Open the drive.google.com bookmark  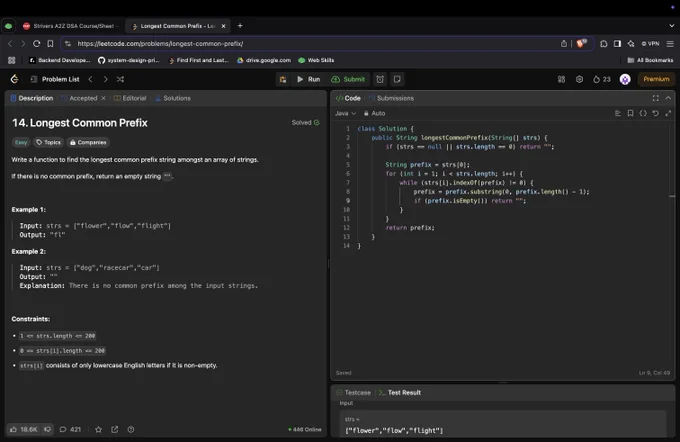pyautogui.click(x=264, y=60)
